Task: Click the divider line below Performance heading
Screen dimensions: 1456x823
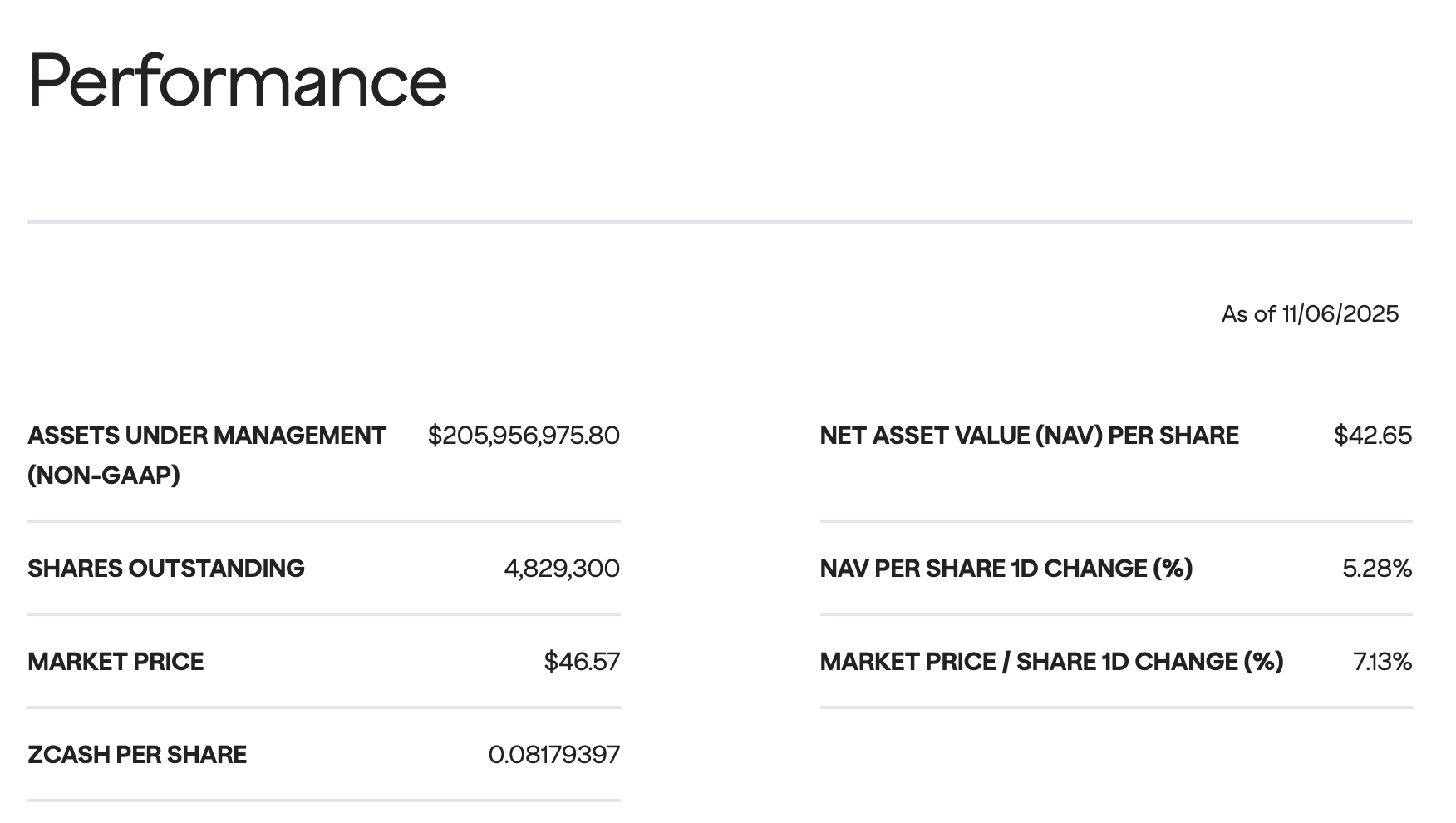Action: coord(720,222)
